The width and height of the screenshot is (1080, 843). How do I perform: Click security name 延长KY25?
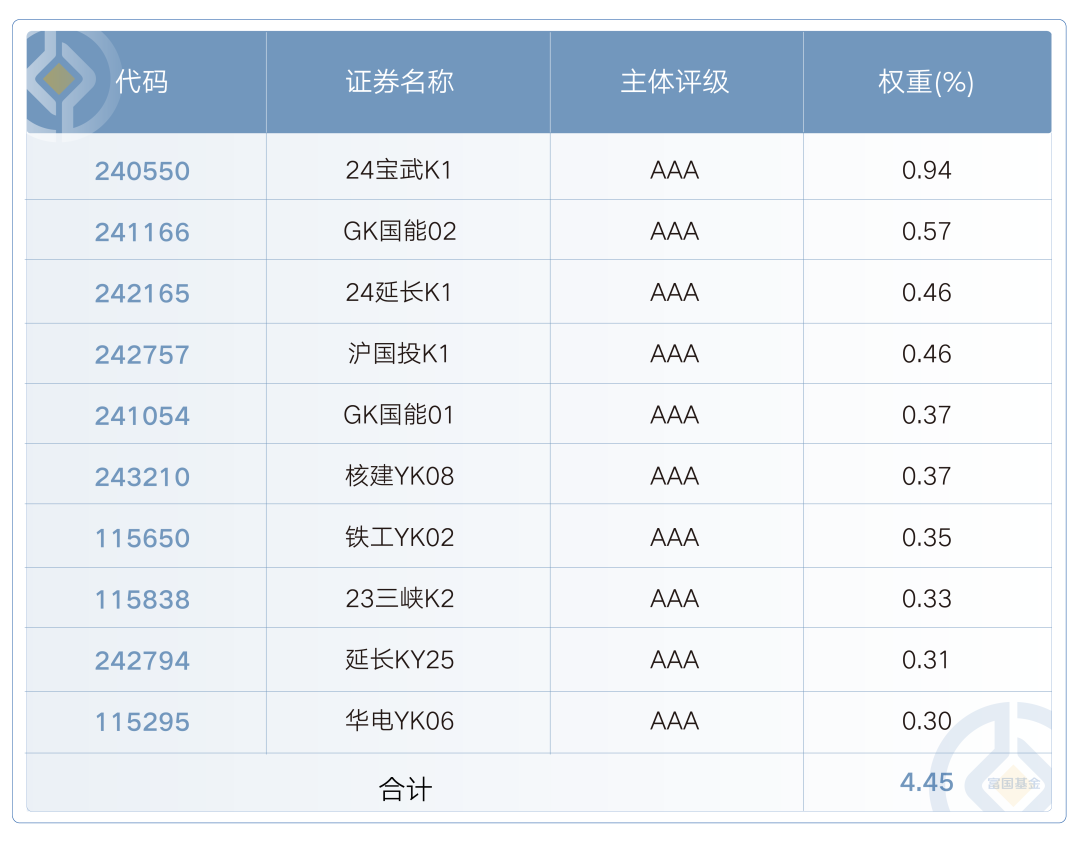point(399,660)
